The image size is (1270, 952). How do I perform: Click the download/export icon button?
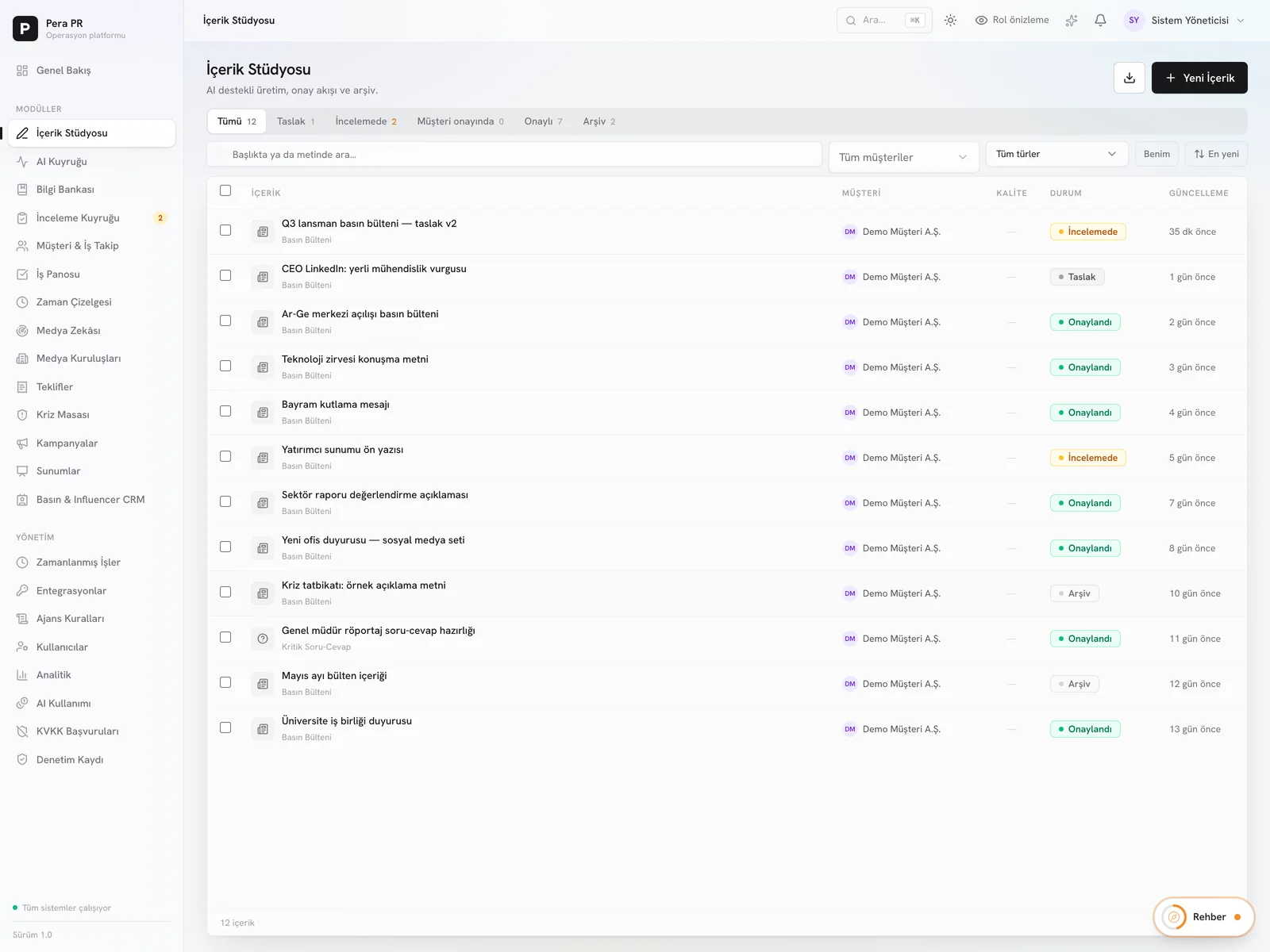coord(1129,78)
